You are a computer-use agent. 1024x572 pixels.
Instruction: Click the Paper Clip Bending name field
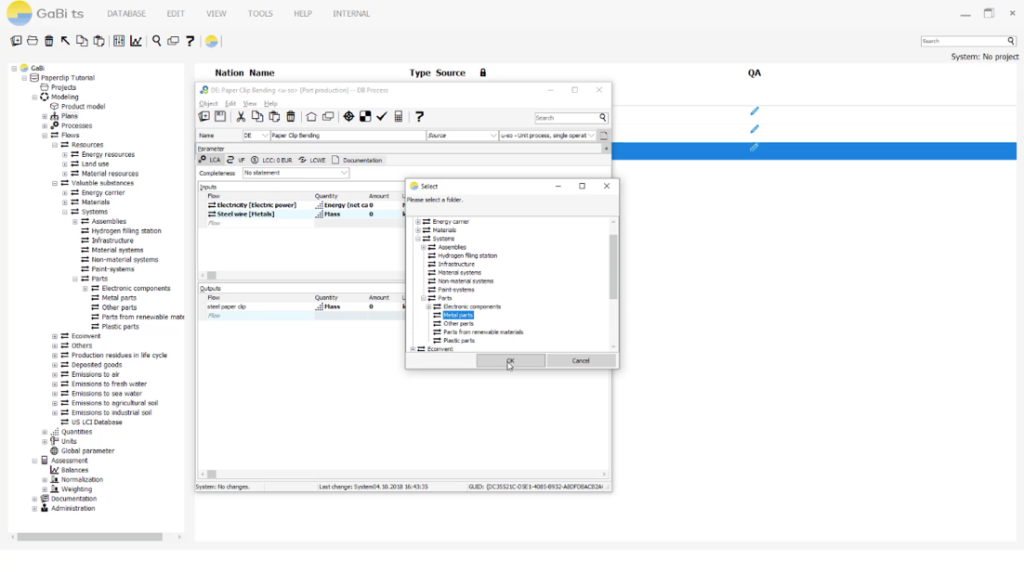pos(347,135)
